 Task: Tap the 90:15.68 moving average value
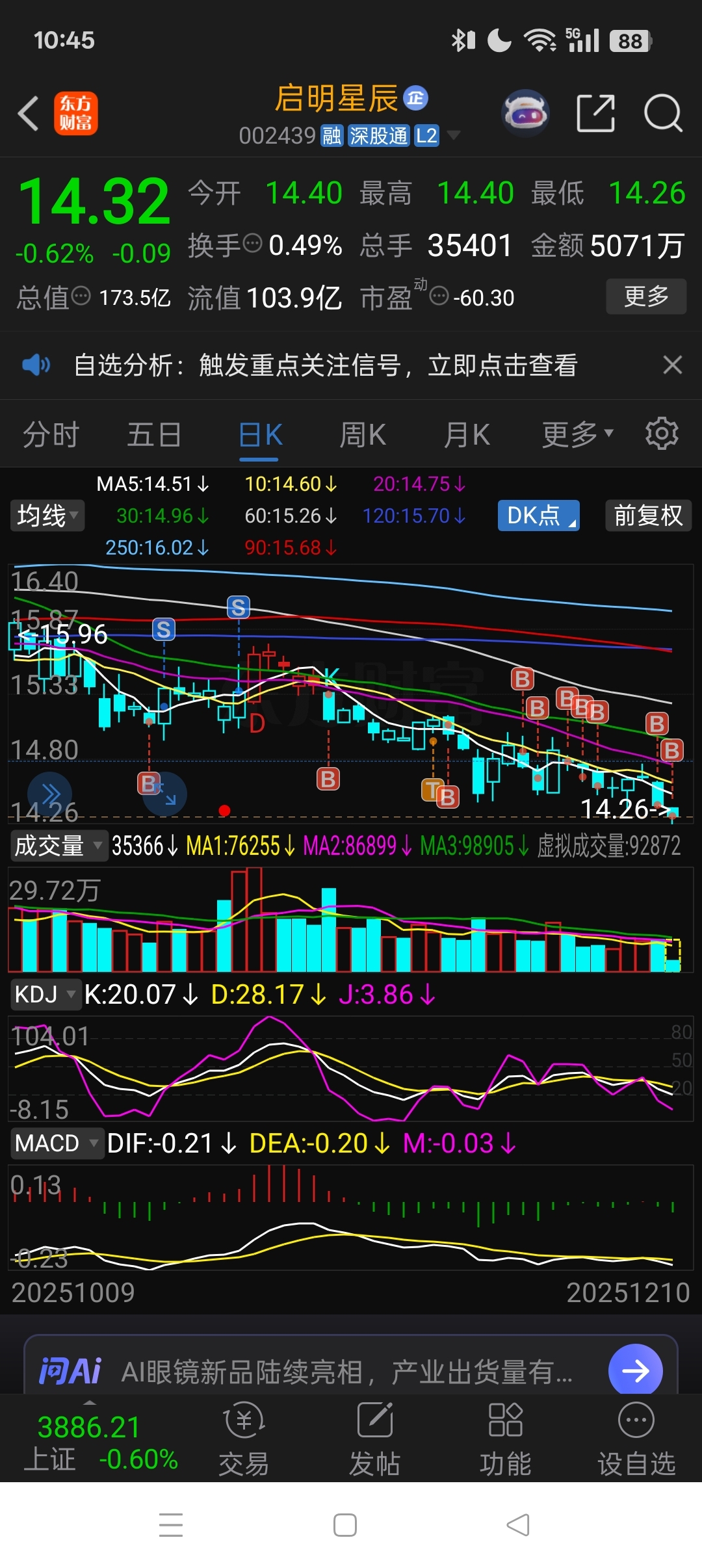click(x=291, y=547)
